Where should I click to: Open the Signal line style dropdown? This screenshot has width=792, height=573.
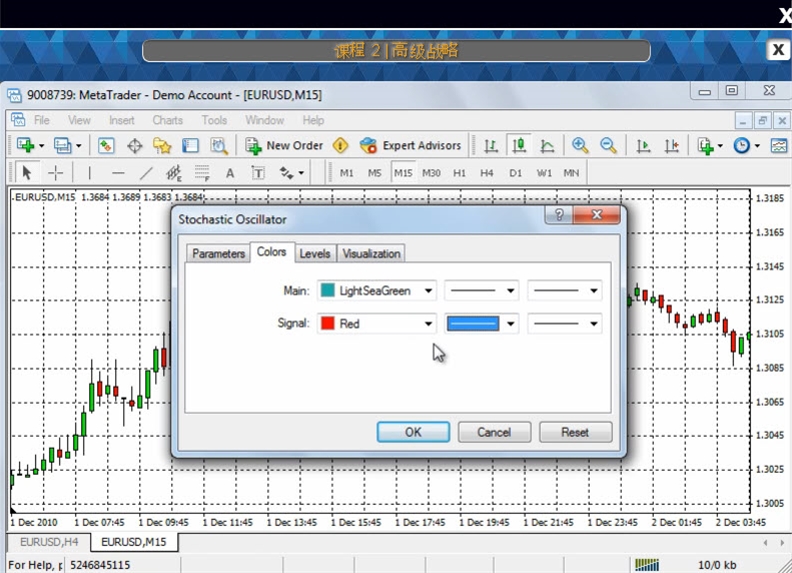coord(481,323)
